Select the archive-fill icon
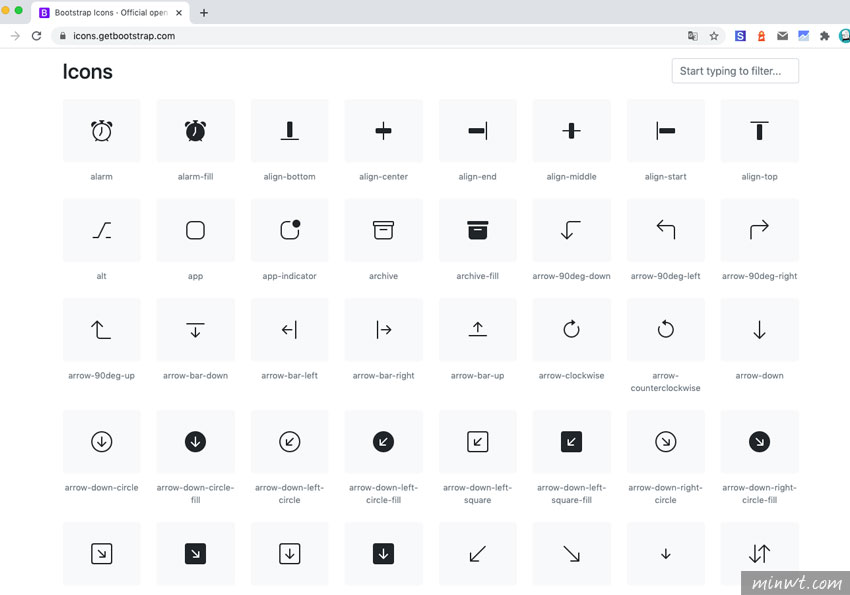850x595 pixels. [x=478, y=230]
